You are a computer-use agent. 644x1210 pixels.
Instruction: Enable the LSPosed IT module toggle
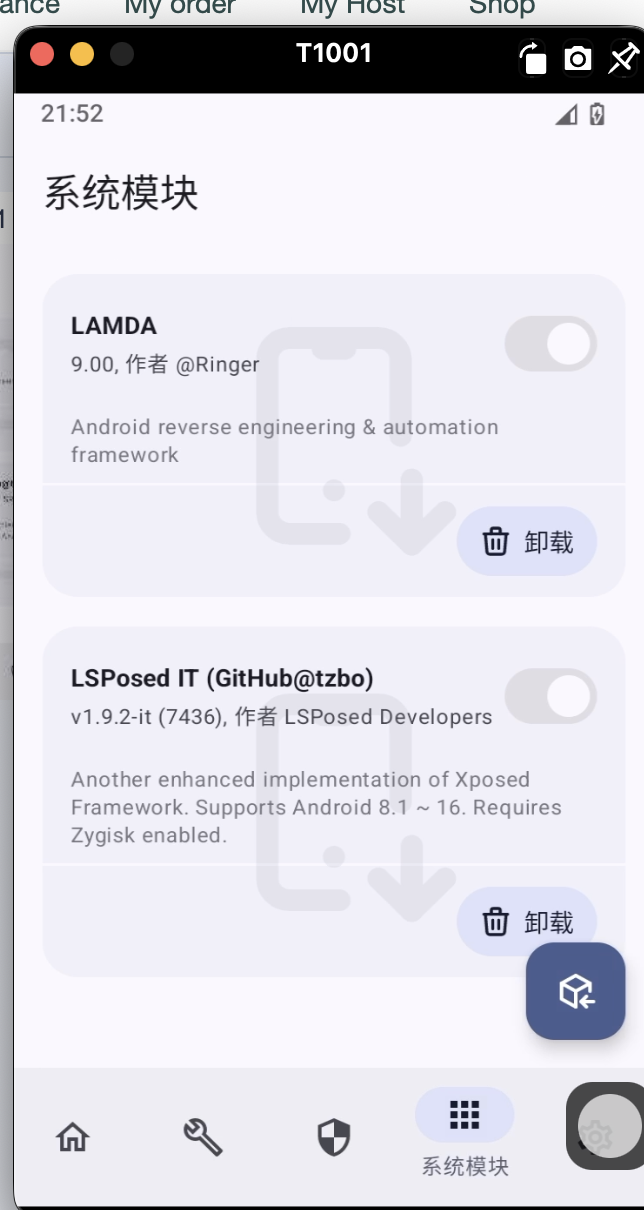(551, 697)
